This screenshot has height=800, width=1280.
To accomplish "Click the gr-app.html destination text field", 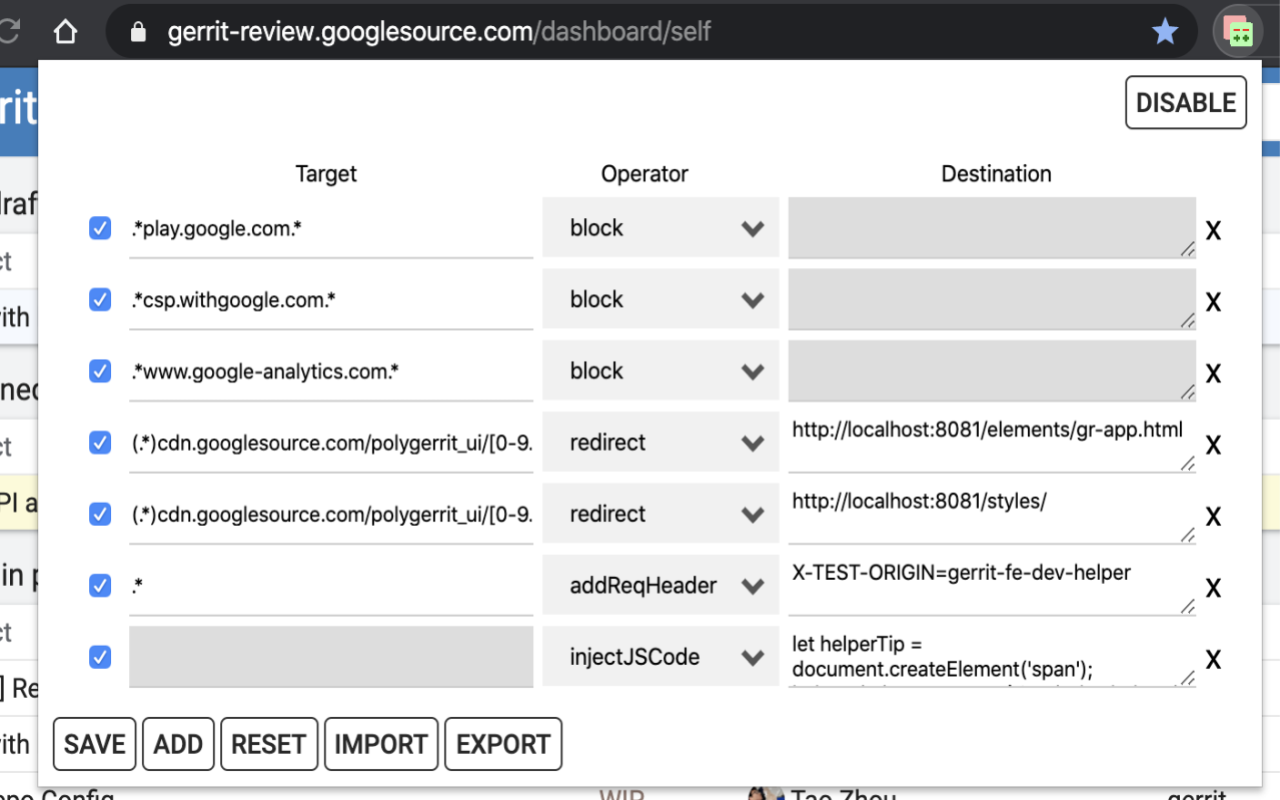I will click(x=990, y=442).
